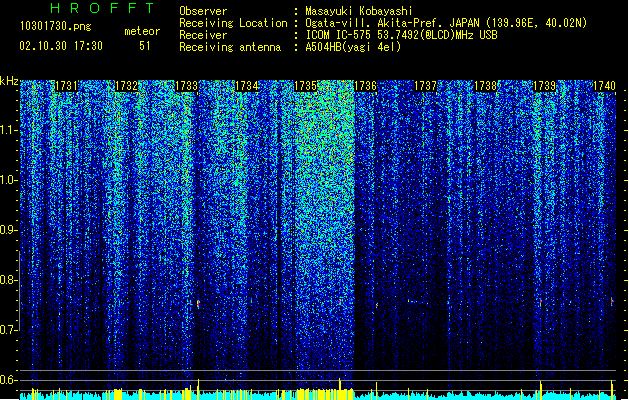Click the 0.9 frequency axis label

(x=8, y=230)
